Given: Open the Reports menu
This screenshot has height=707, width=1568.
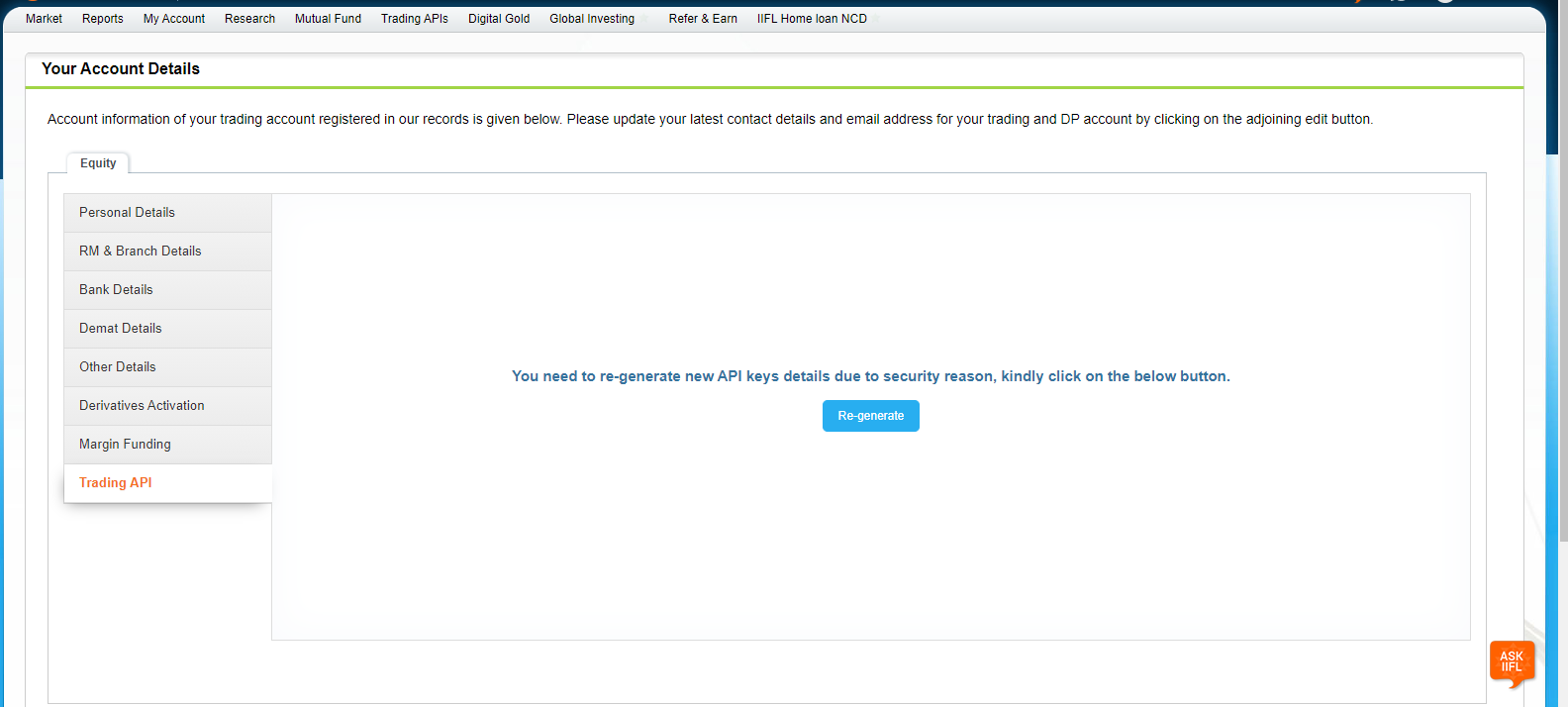Looking at the screenshot, I should (103, 19).
